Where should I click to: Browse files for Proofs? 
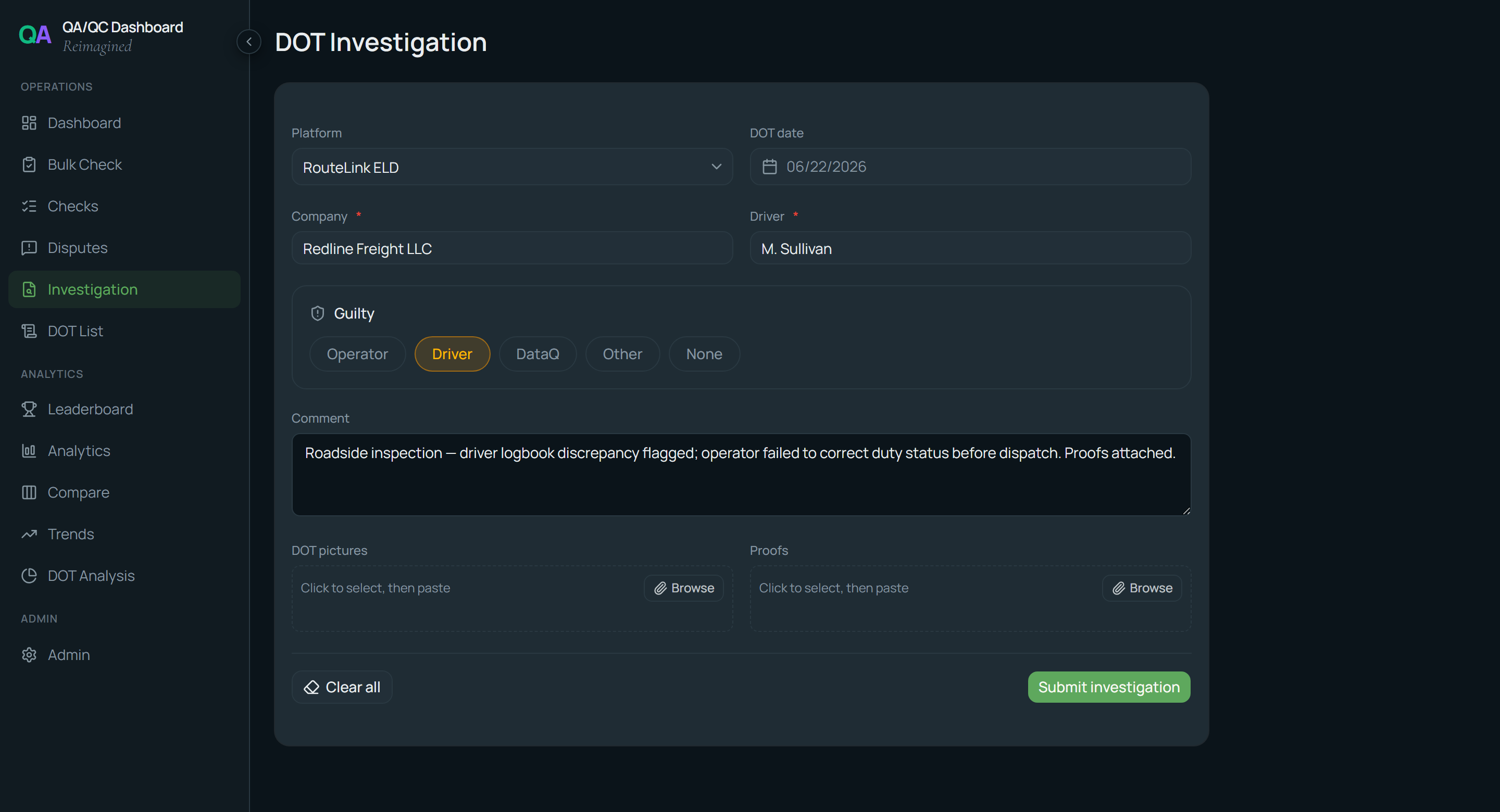1142,588
